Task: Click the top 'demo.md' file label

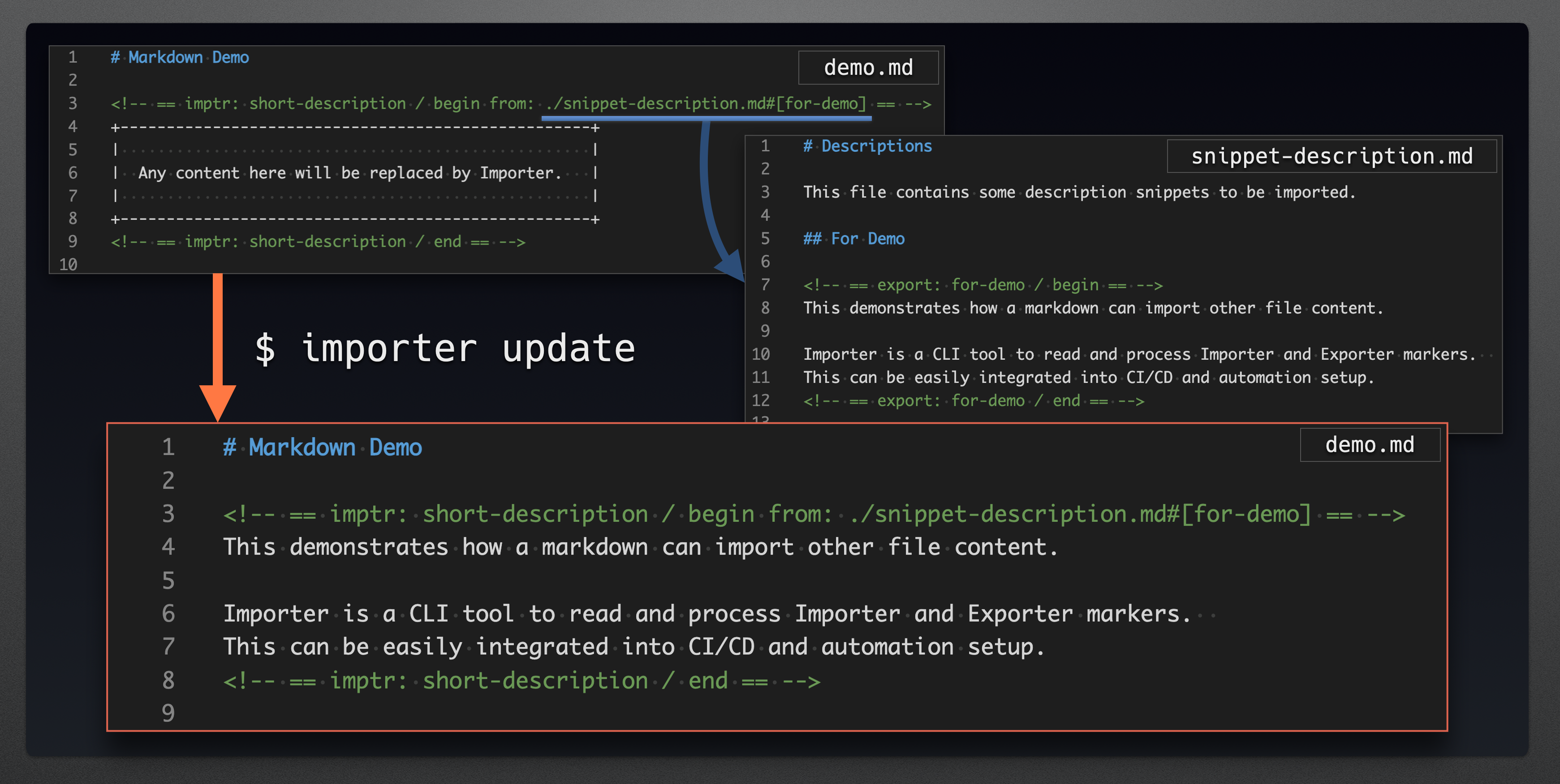Action: [x=868, y=67]
